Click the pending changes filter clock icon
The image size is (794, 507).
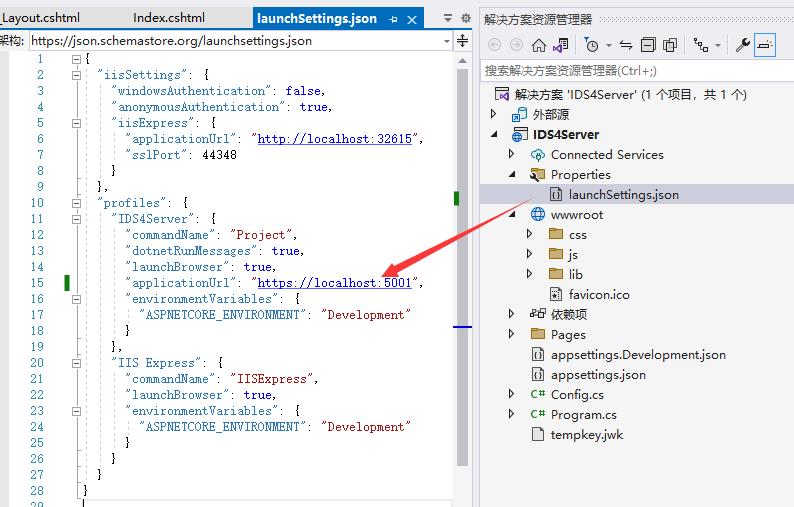click(x=592, y=45)
